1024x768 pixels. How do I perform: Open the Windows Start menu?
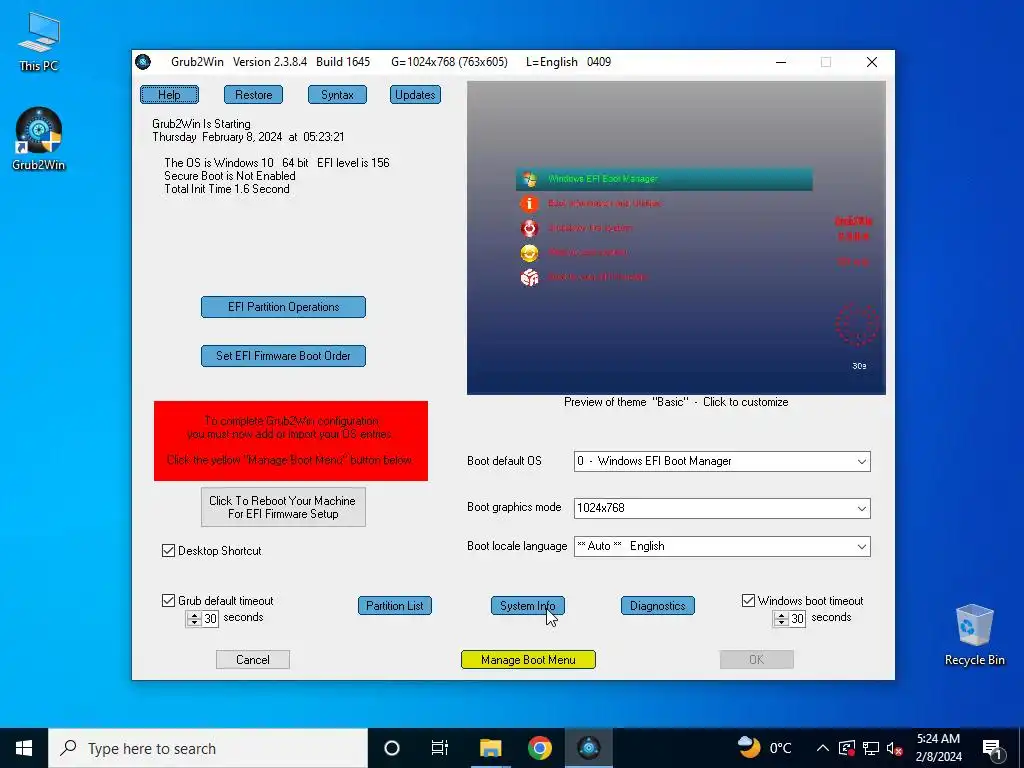pyautogui.click(x=24, y=748)
